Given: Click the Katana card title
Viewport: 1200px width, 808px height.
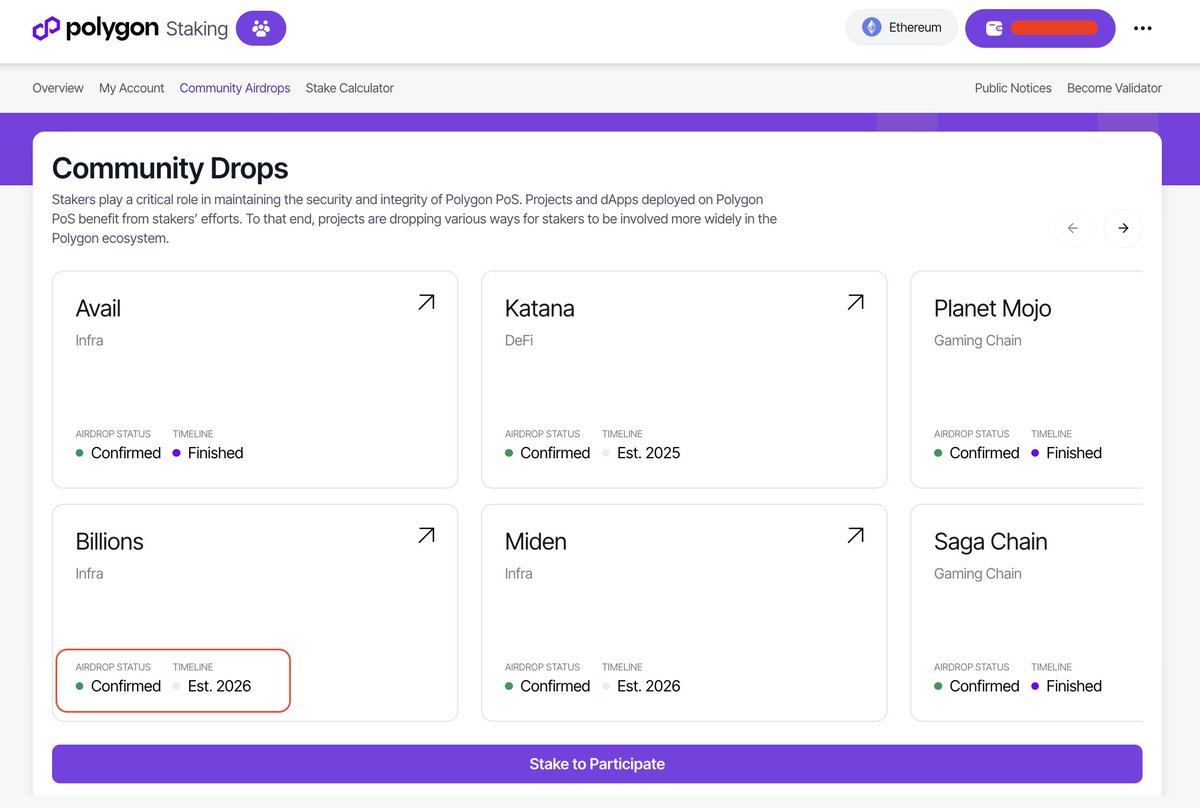Looking at the screenshot, I should pyautogui.click(x=540, y=309).
